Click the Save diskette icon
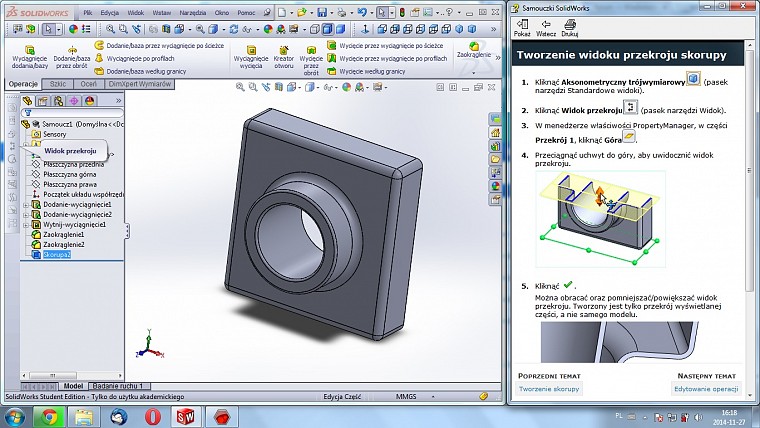Image resolution: width=760 pixels, height=428 pixels. pyautogui.click(x=322, y=13)
